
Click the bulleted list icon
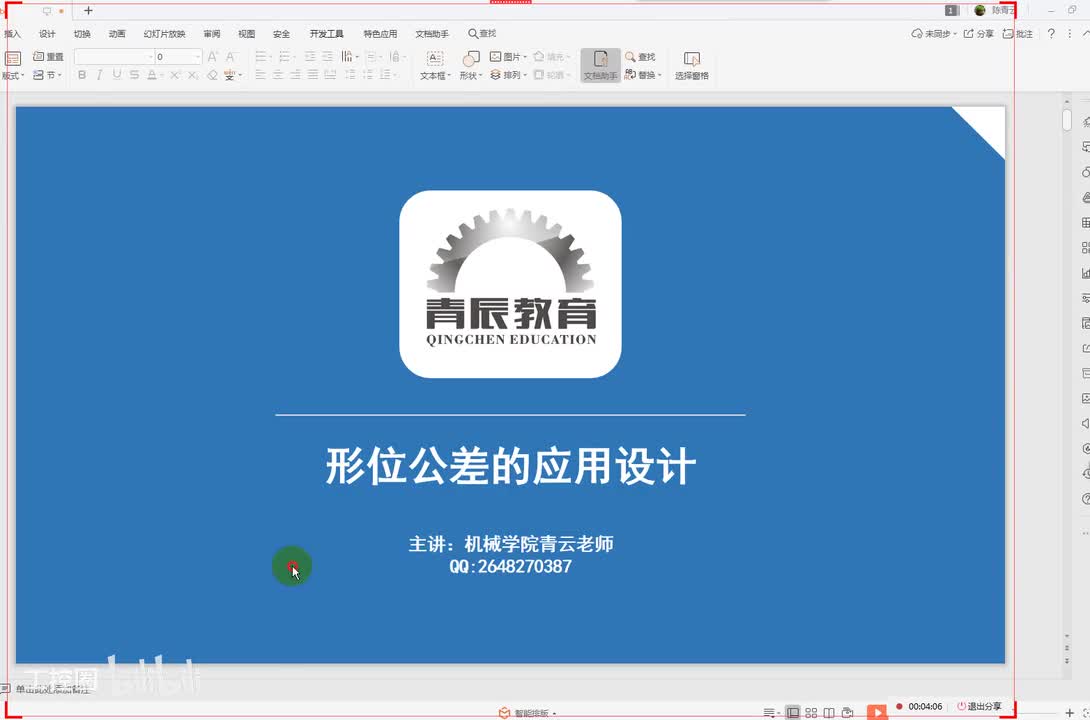[x=262, y=56]
